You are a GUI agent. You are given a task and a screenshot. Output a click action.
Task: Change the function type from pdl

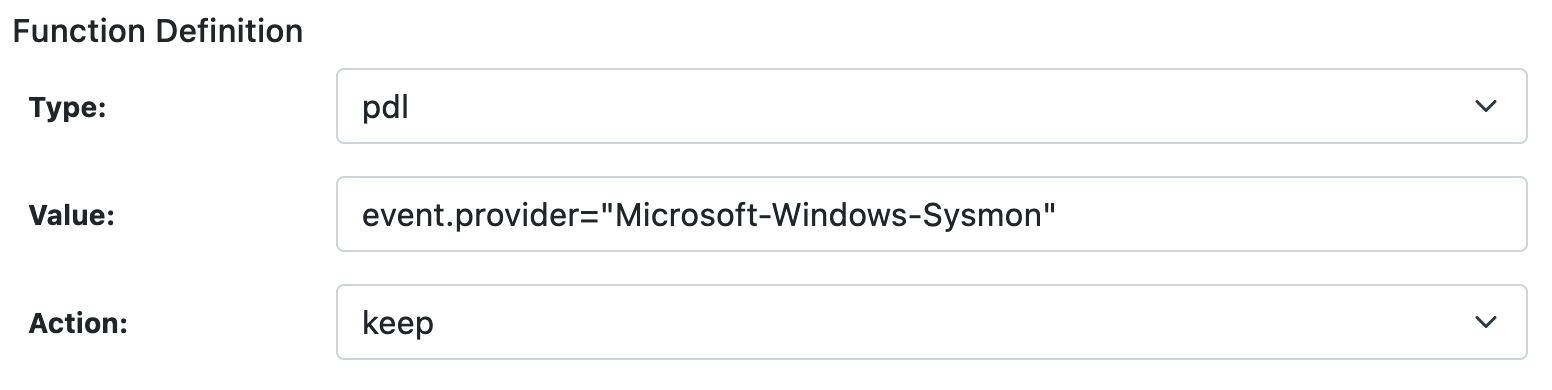point(931,105)
